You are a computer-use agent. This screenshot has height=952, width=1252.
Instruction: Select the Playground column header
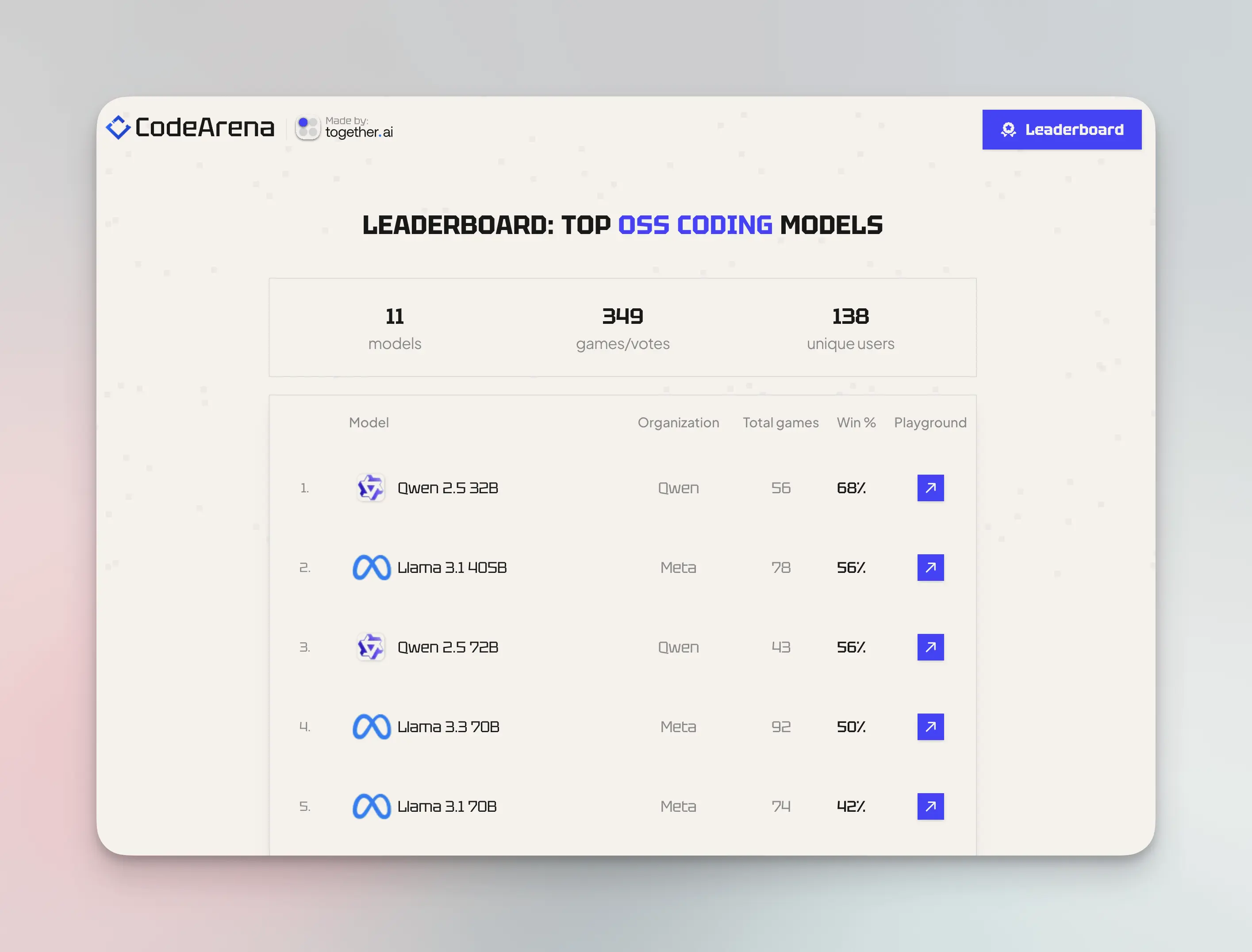coord(930,423)
